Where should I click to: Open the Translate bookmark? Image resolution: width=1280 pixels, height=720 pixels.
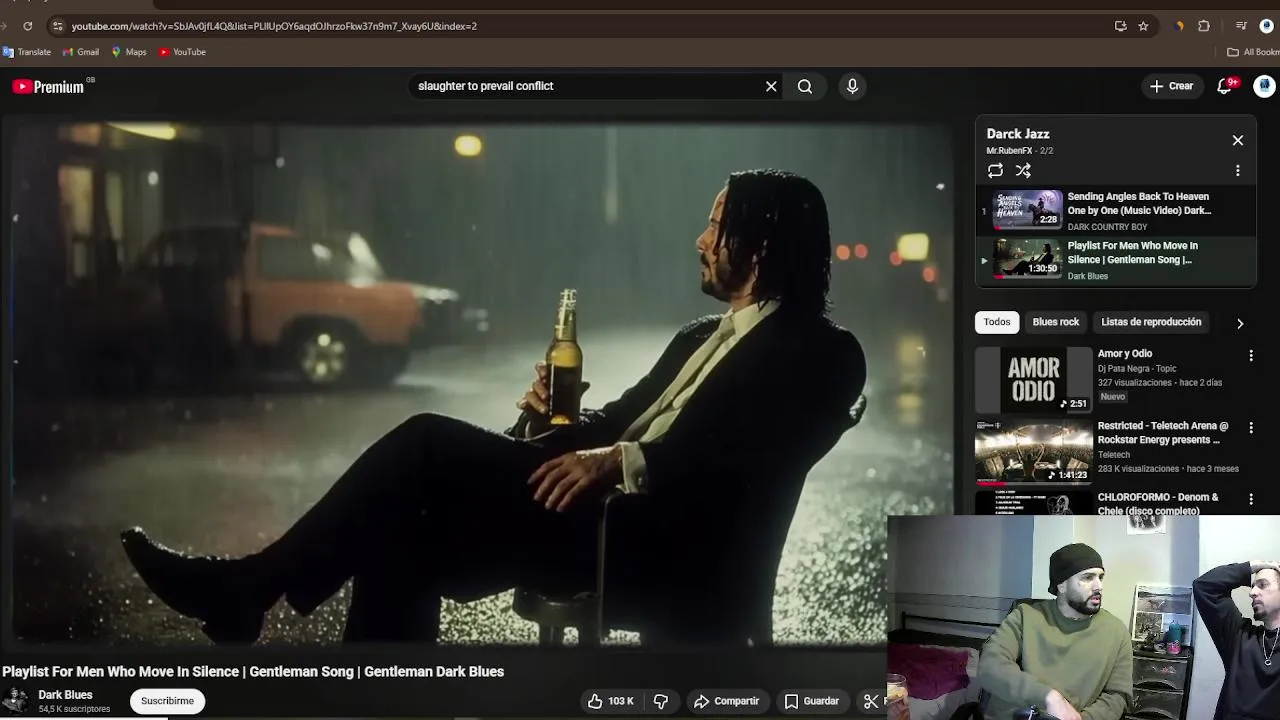point(27,52)
